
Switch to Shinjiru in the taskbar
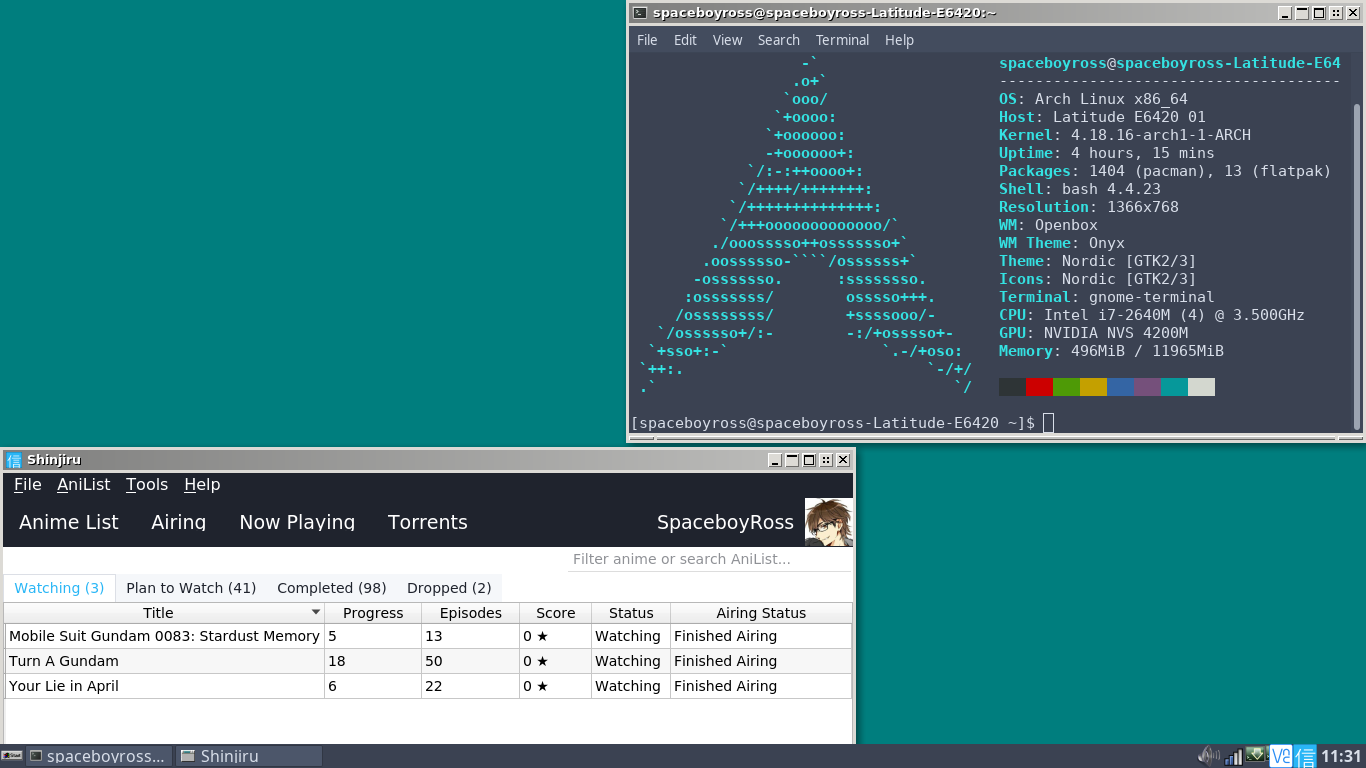[249, 756]
